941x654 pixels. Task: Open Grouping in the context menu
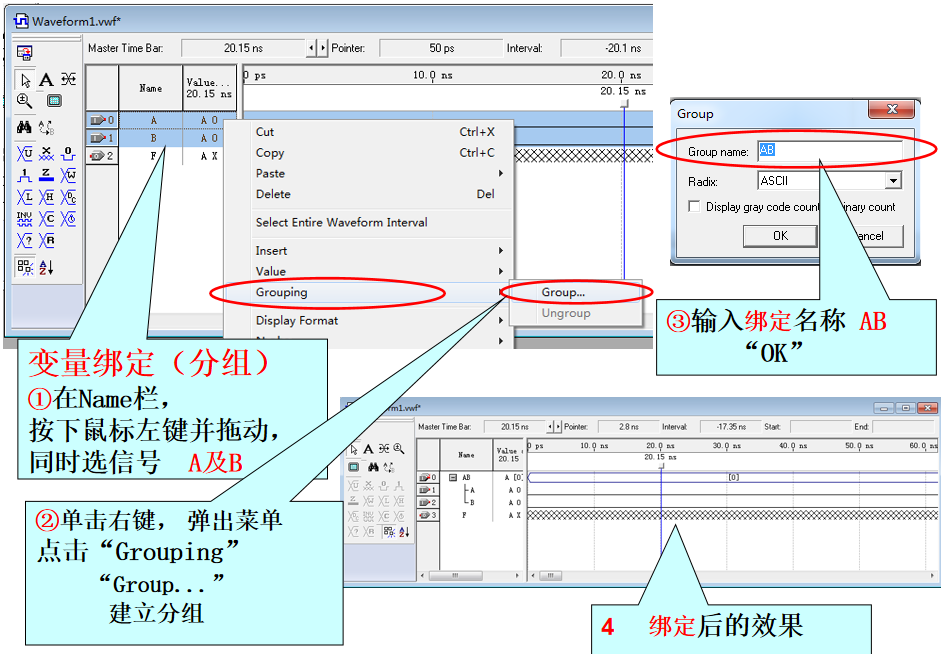[x=382, y=292]
